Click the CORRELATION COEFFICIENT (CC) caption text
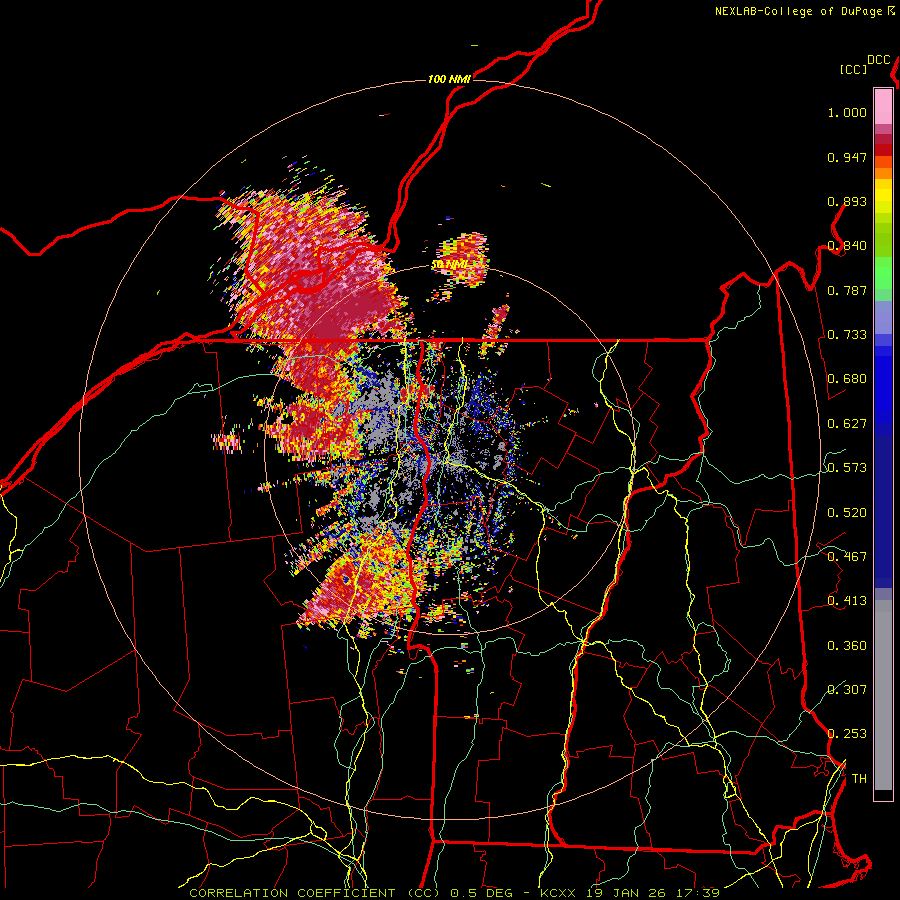 pyautogui.click(x=315, y=893)
